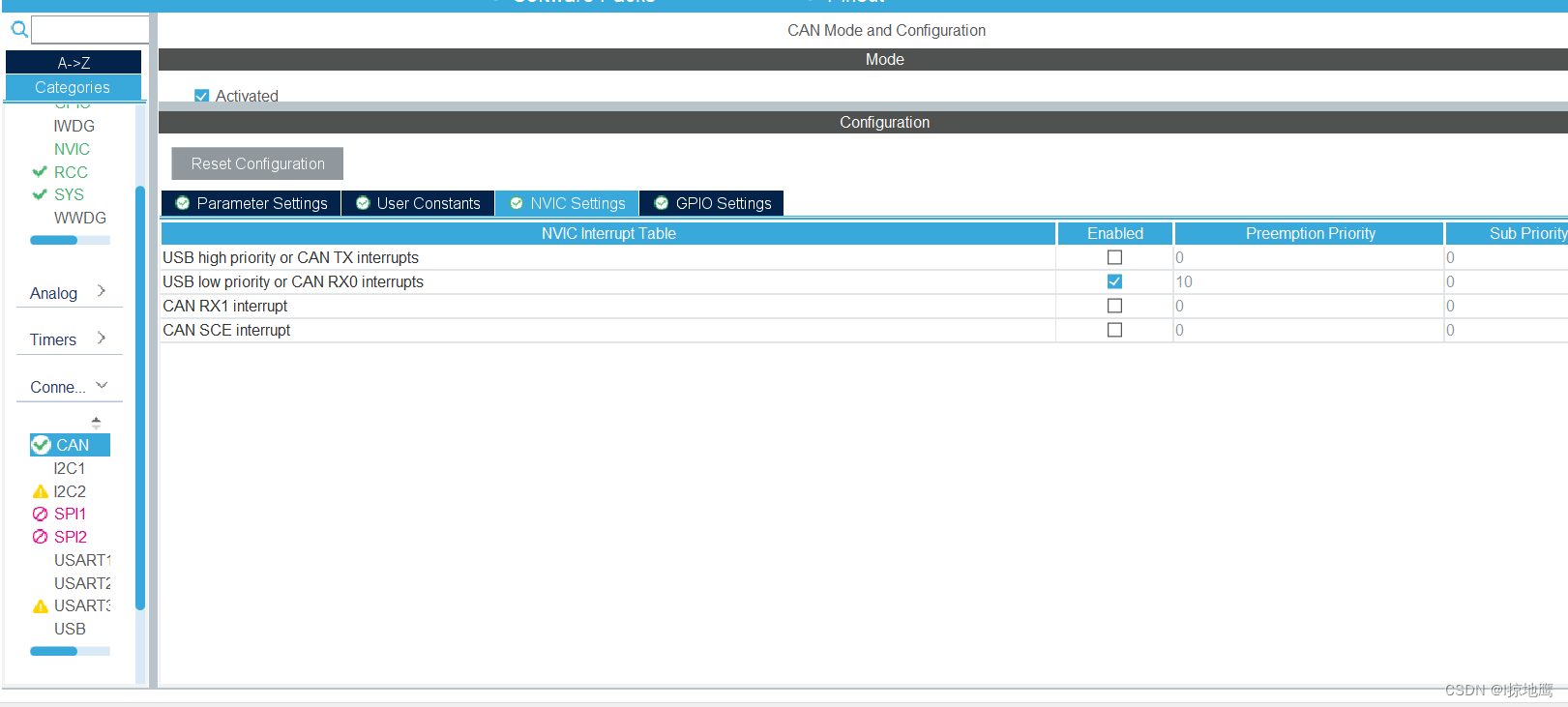Click the CAN RX1 interrupt row label
The image size is (1568, 707).
point(224,306)
